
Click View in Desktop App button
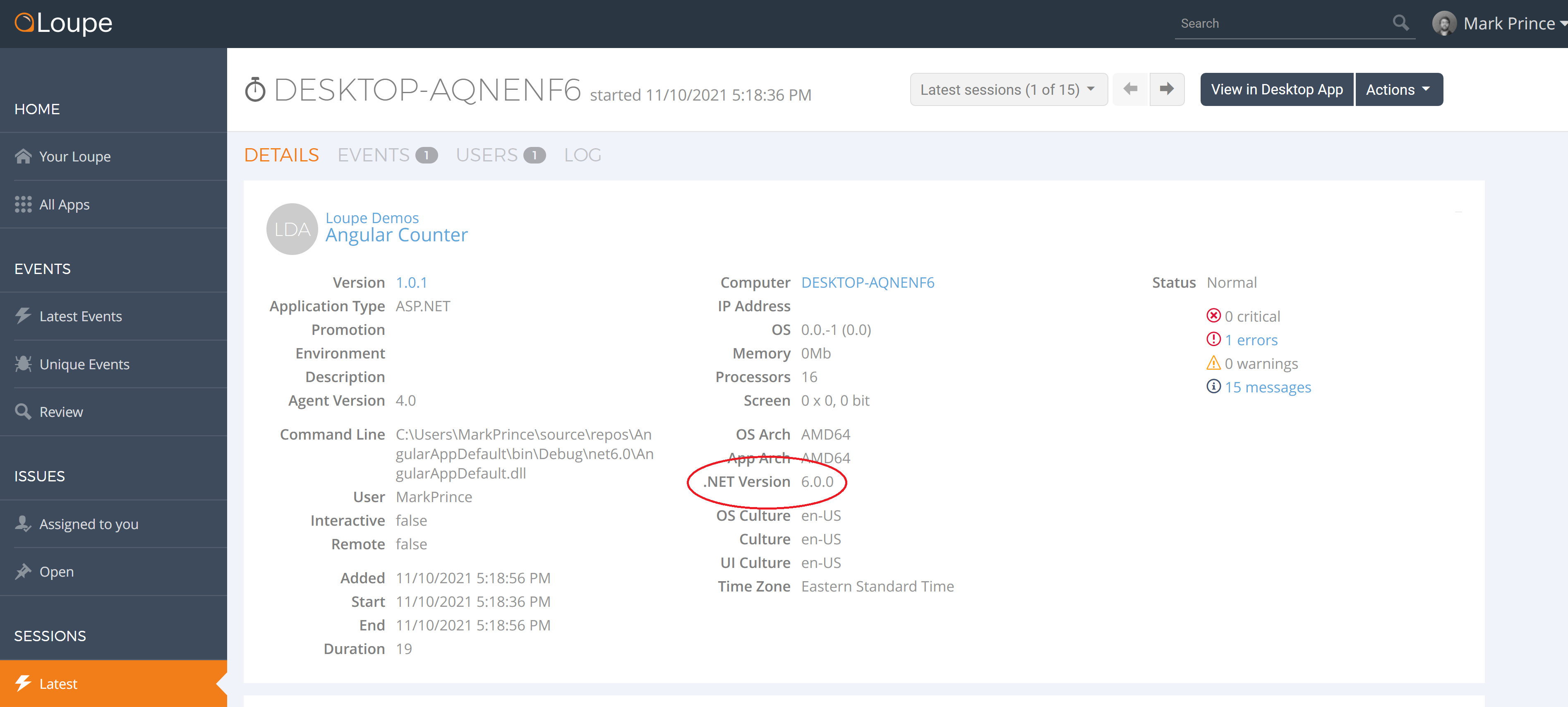1276,89
